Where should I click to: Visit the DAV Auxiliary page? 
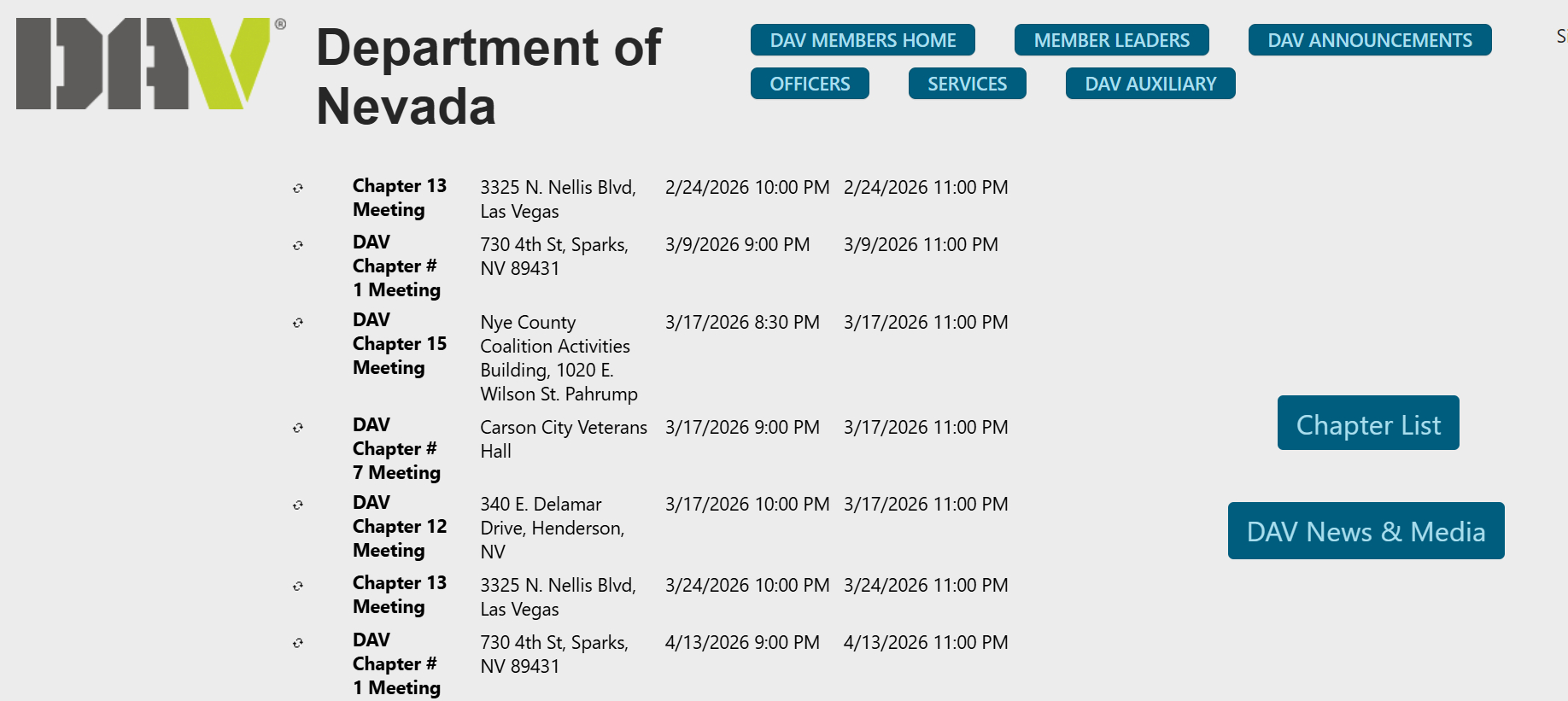tap(1150, 84)
